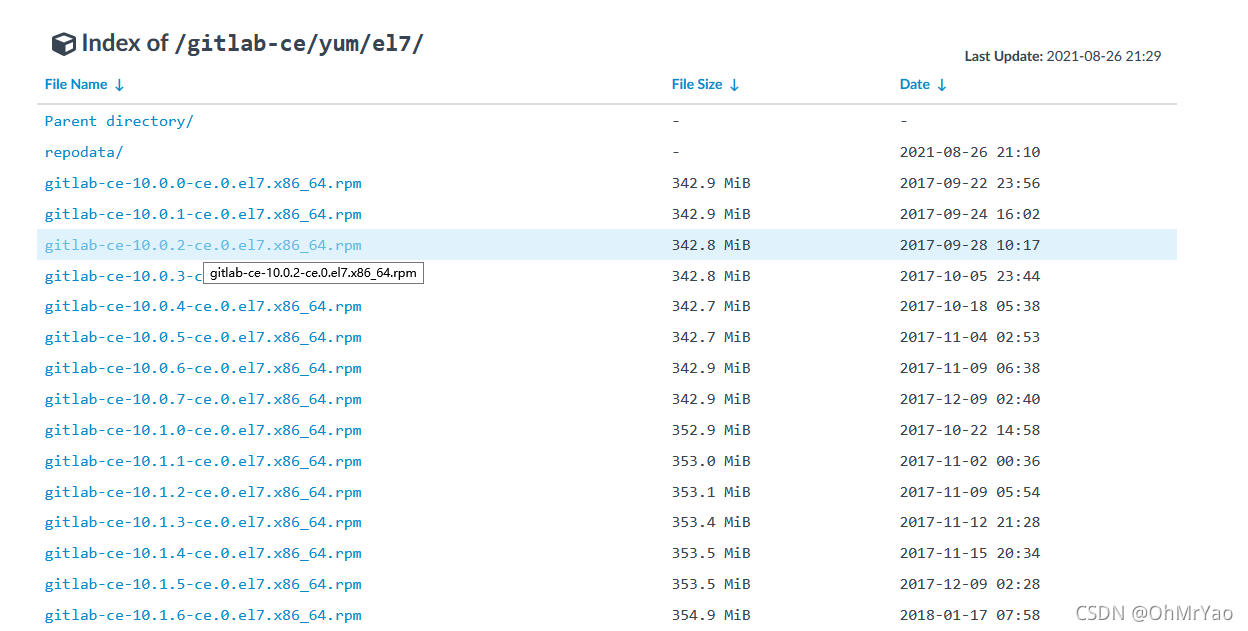
Task: Download gitlab-ce-10.0.7-ce.0.el7.x86_64.rpm
Action: pos(203,399)
